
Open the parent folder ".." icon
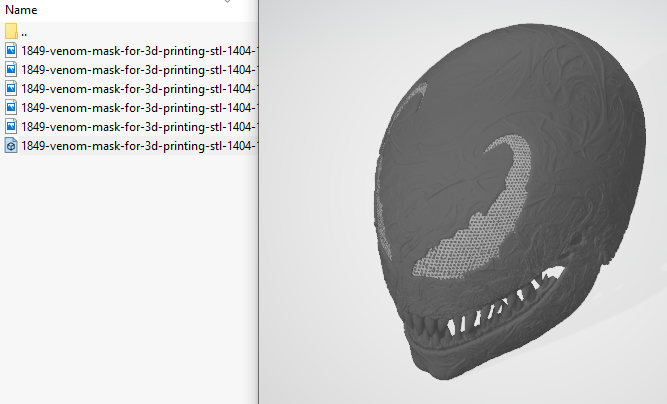[x=11, y=31]
